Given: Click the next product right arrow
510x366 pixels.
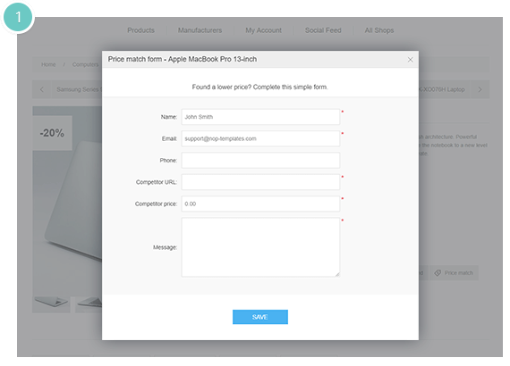Looking at the screenshot, I should tap(480, 89).
